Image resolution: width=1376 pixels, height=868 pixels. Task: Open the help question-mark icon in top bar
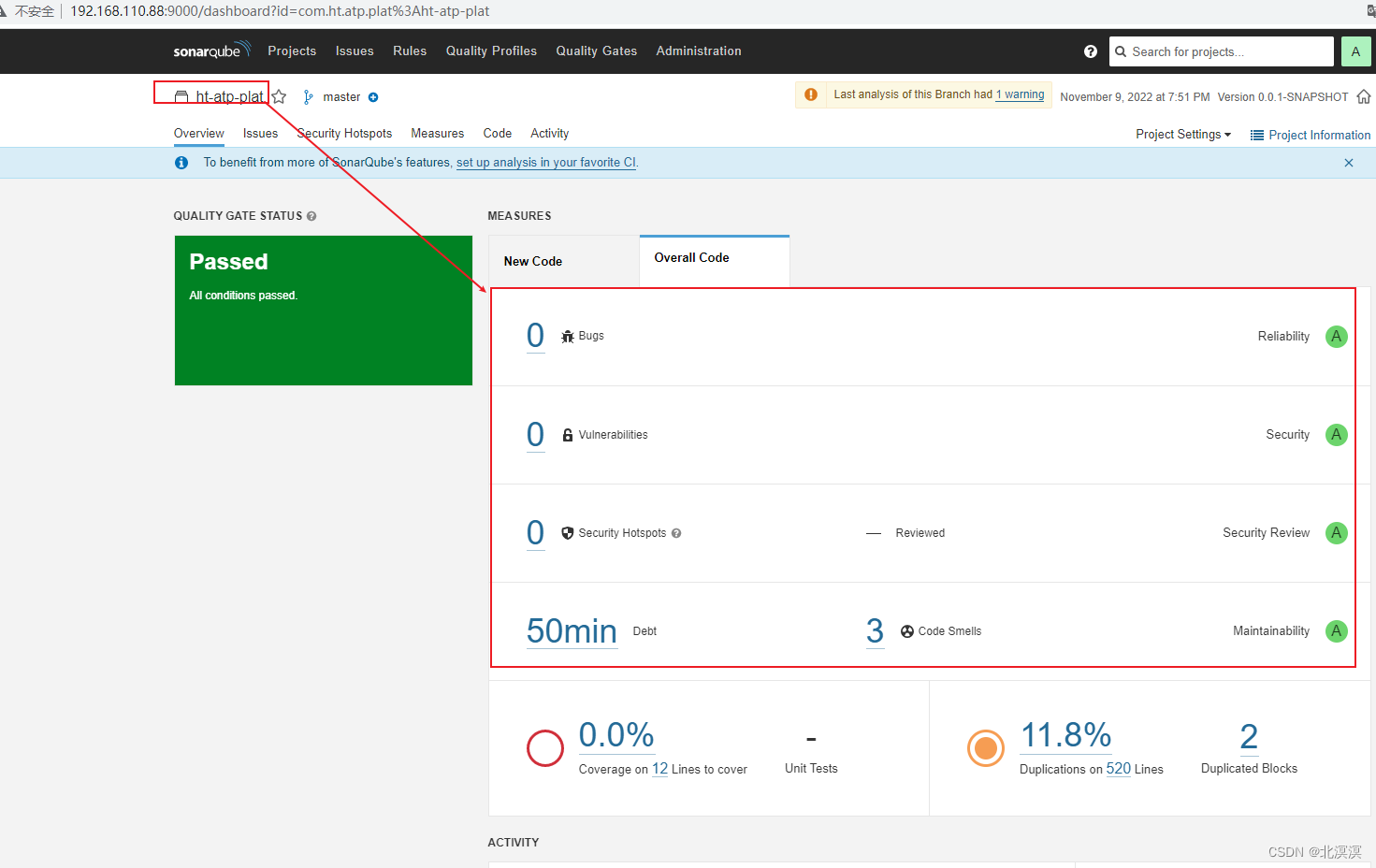tap(1090, 51)
